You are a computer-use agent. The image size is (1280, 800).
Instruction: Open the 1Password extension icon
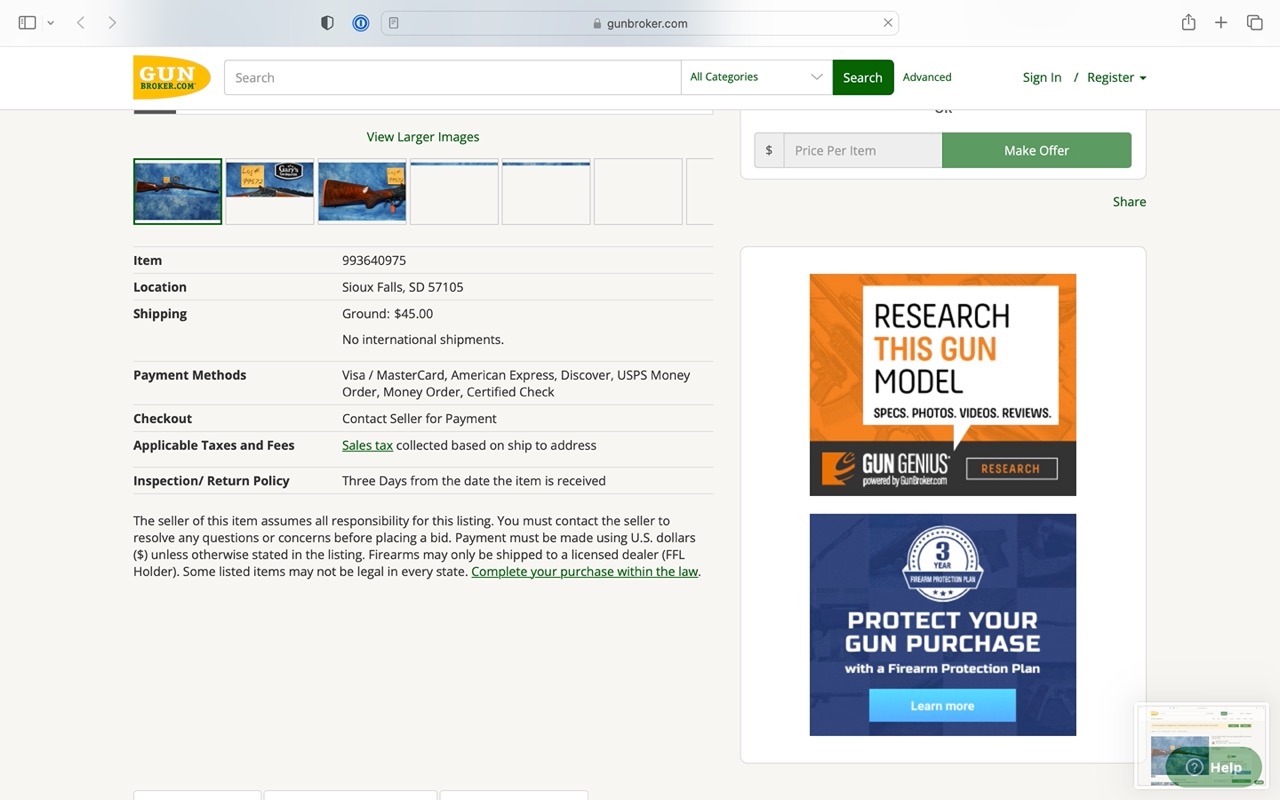(x=361, y=23)
